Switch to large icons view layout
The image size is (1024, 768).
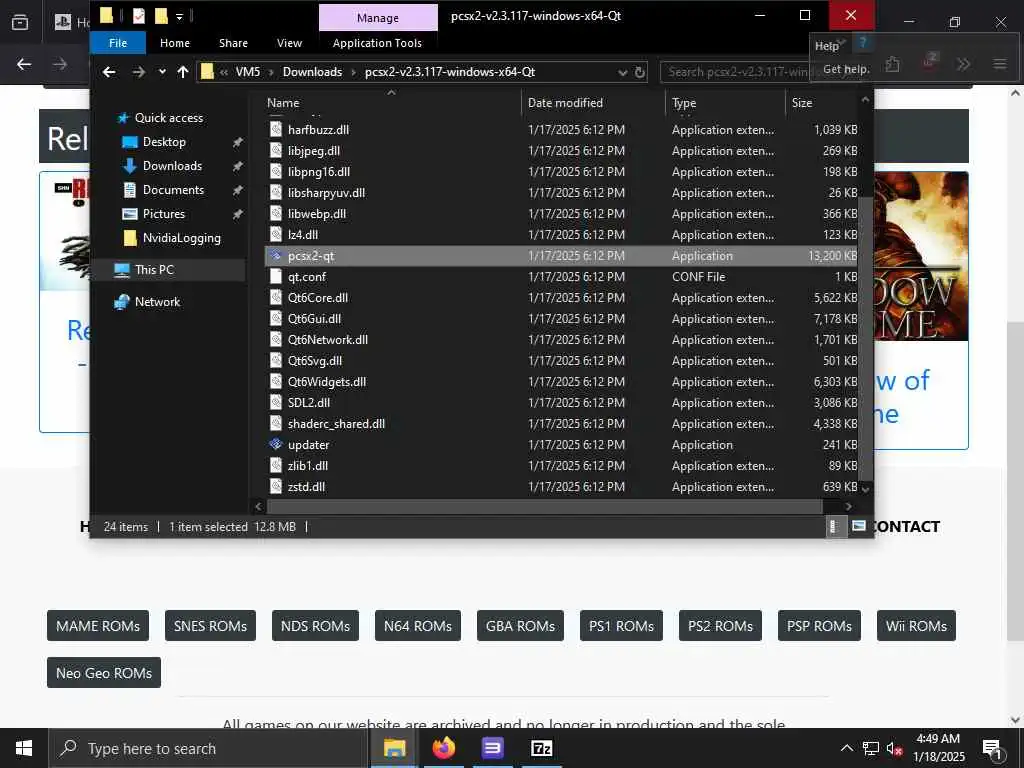[859, 526]
